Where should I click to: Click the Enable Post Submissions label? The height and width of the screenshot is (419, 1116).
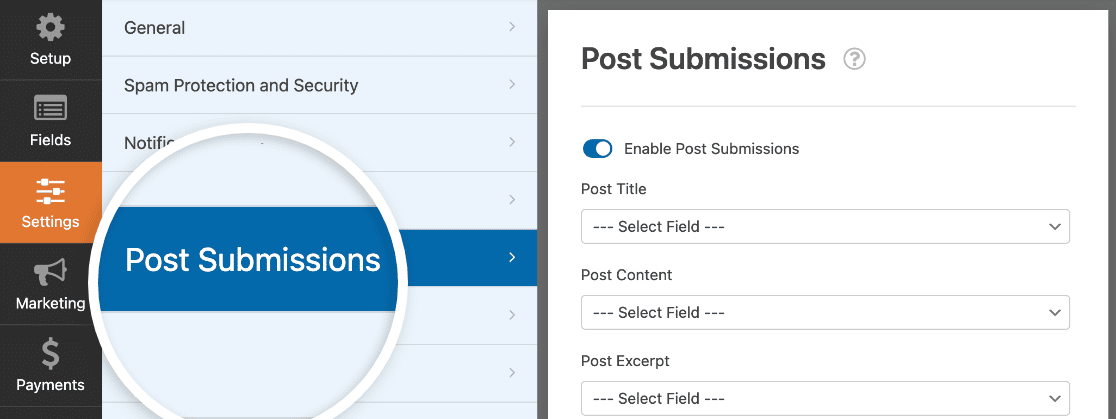(x=711, y=149)
